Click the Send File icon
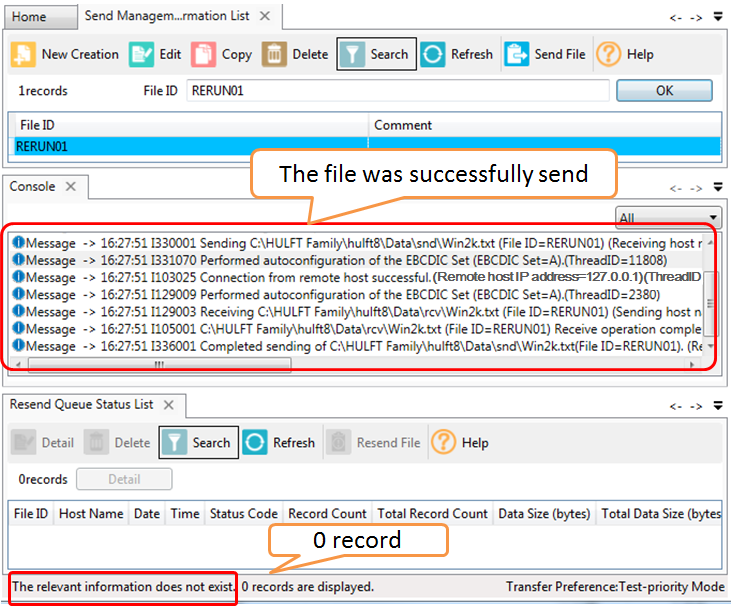This screenshot has width=734, height=612. point(517,55)
